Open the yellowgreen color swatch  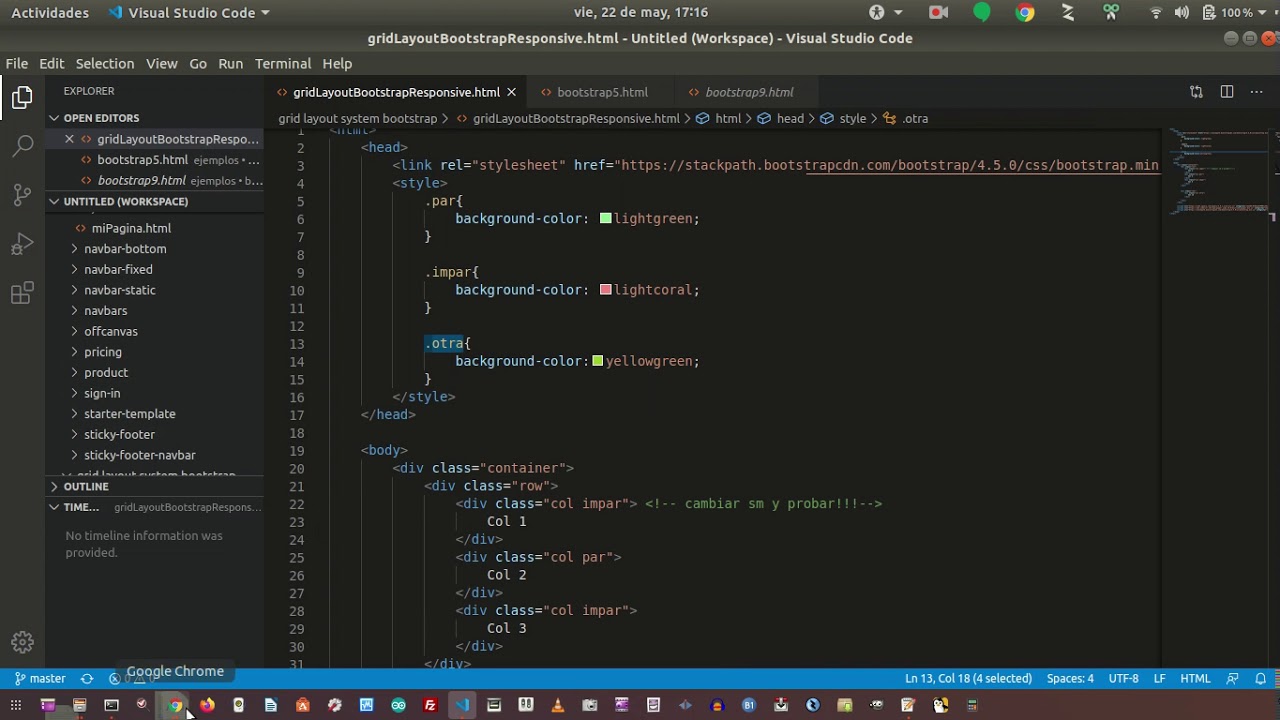pyautogui.click(x=597, y=361)
